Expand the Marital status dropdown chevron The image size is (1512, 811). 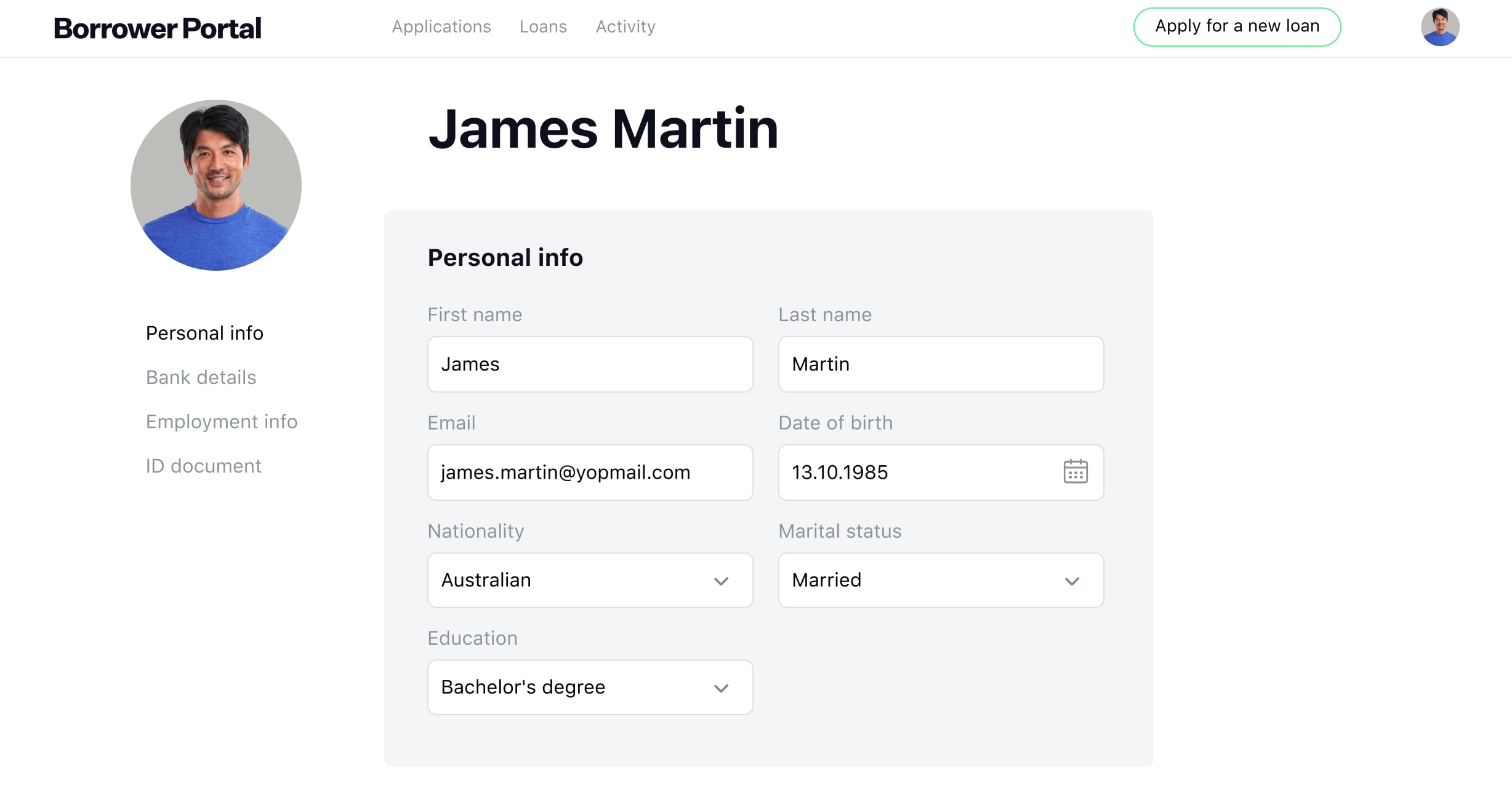tap(1072, 581)
